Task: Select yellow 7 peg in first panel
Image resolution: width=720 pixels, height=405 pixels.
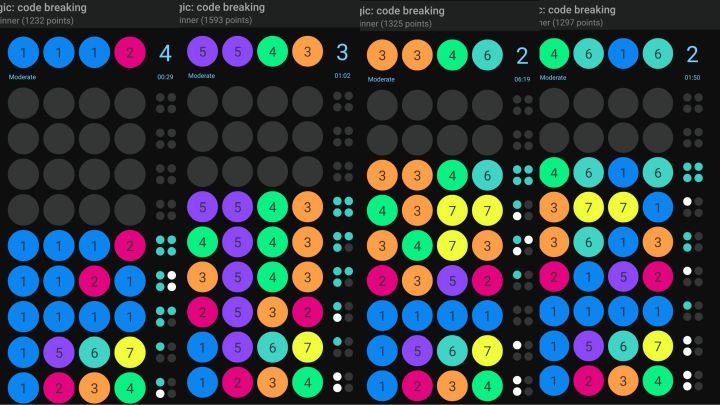Action: coord(130,350)
